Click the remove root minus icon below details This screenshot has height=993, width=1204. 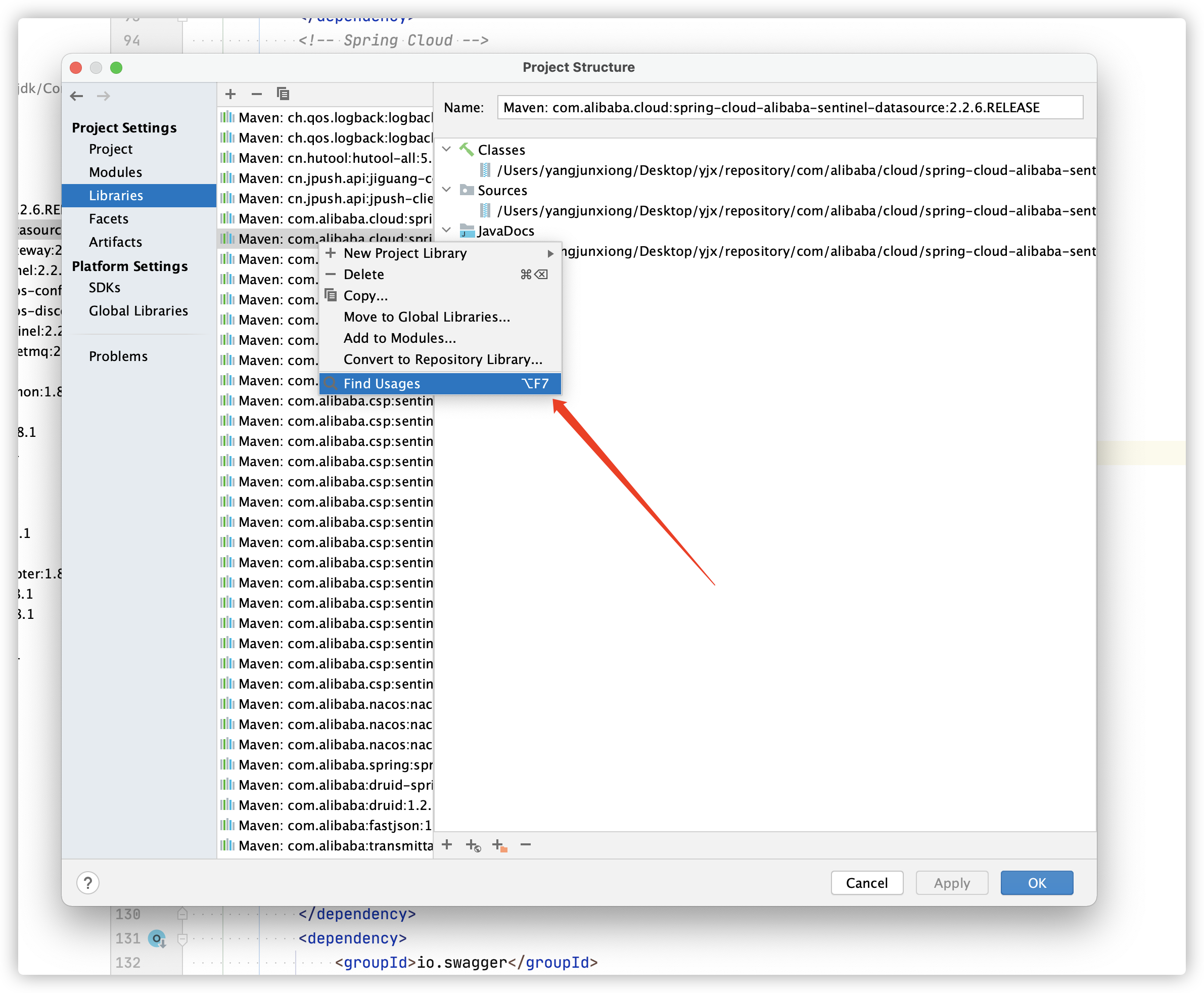[525, 844]
